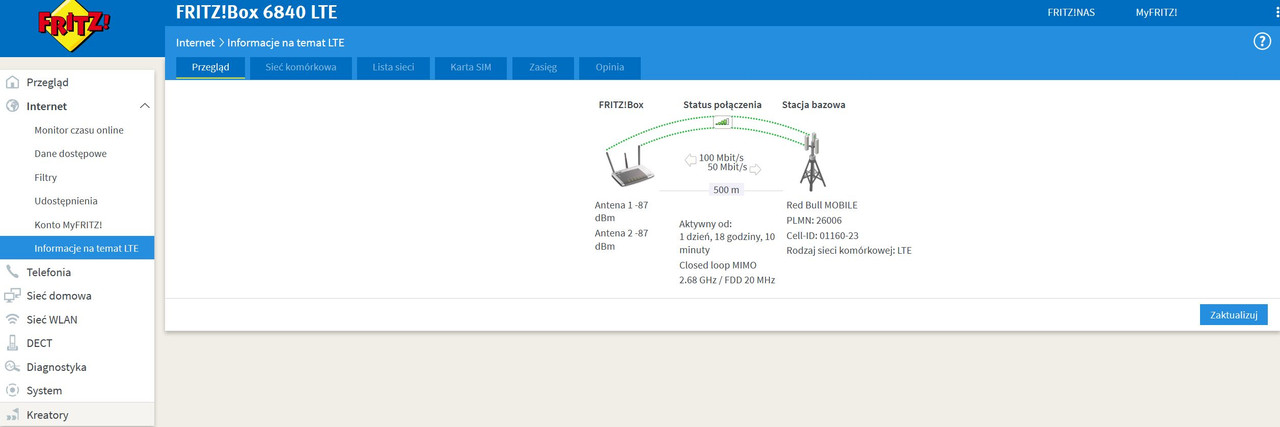
Task: Click the Diagnostyka magnifier icon
Action: point(12,367)
